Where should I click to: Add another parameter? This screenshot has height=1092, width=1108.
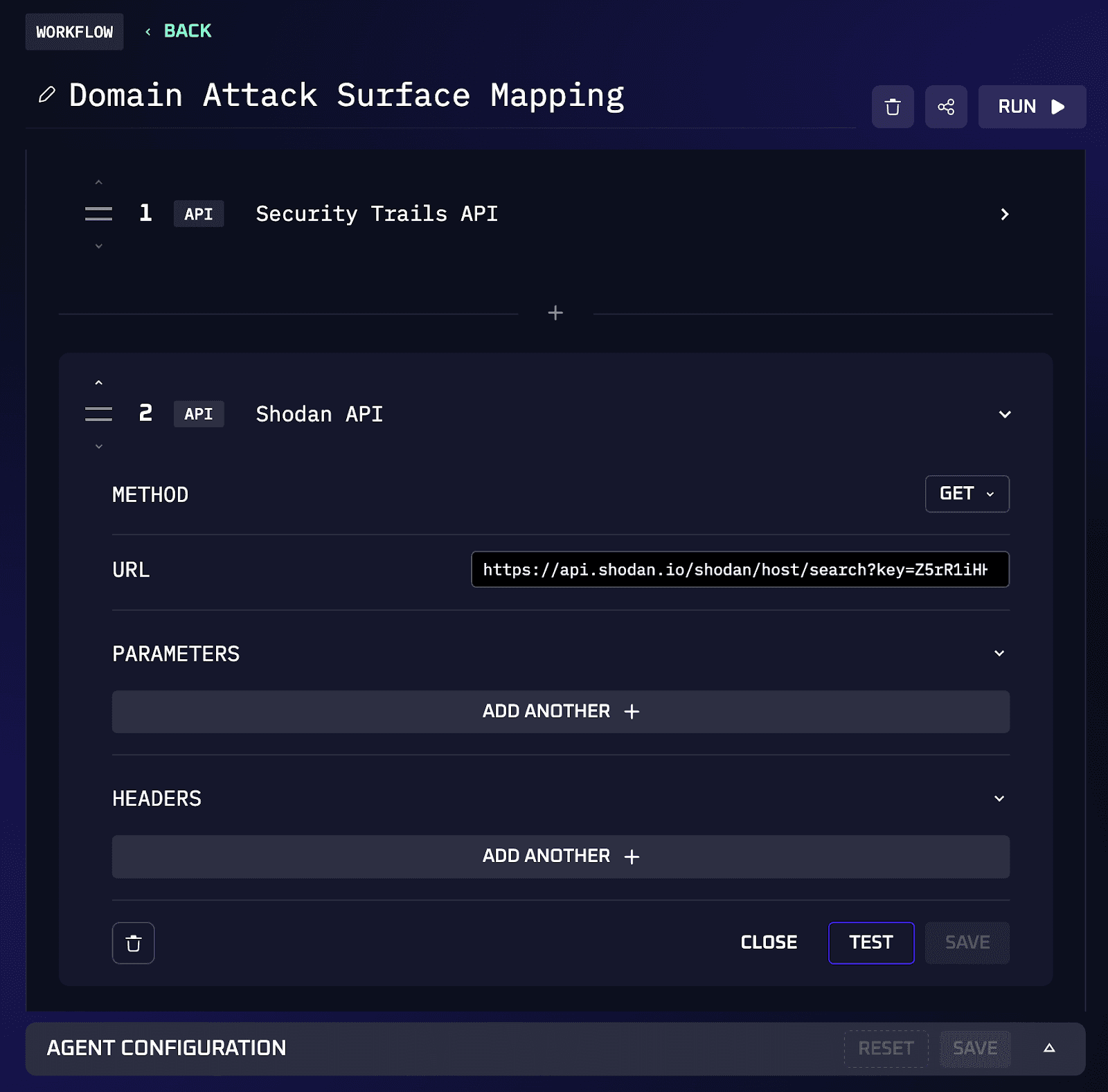click(x=561, y=712)
